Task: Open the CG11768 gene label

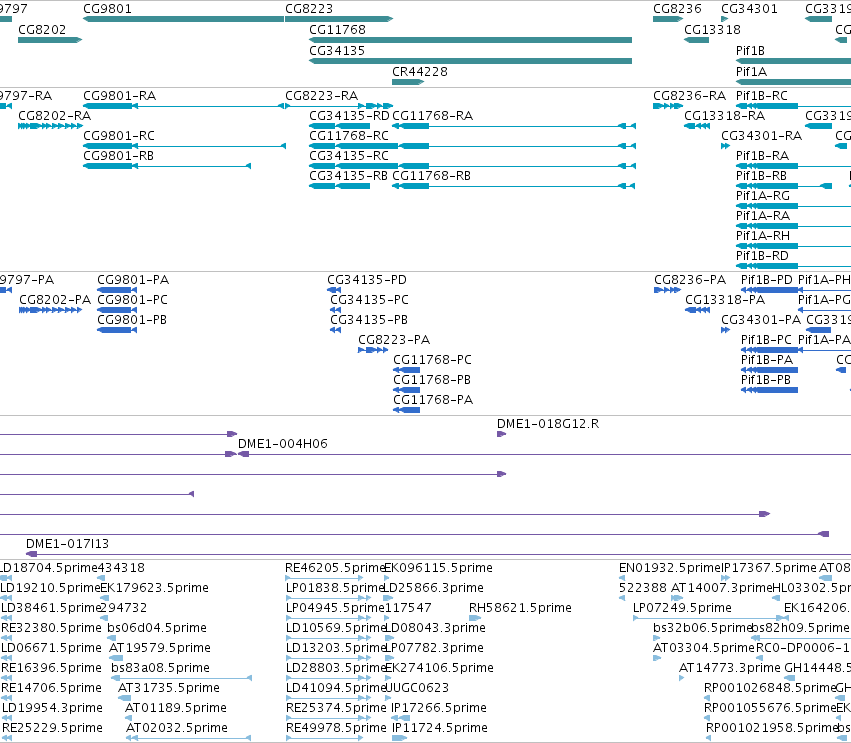Action: coord(337,30)
